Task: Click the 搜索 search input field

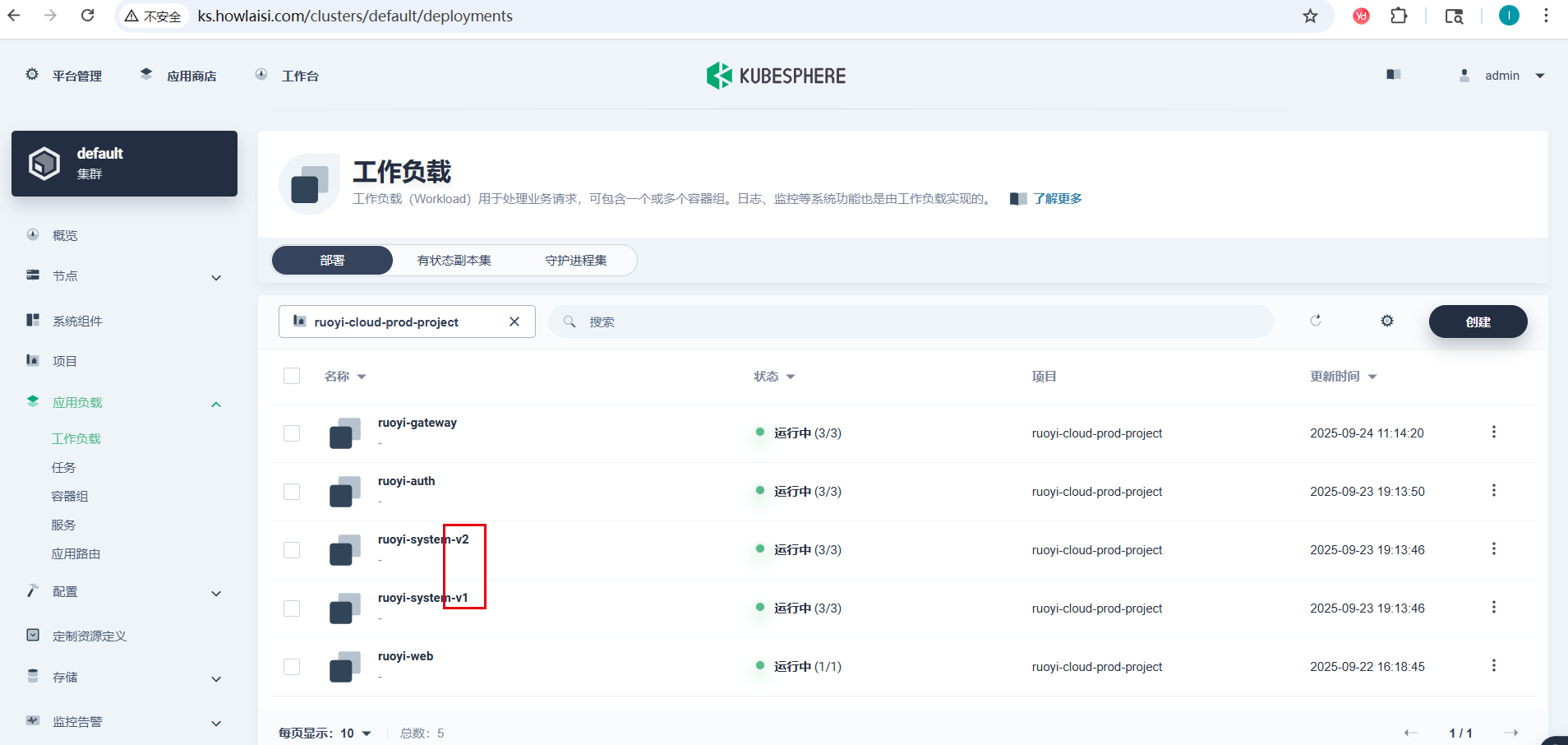Action: (920, 322)
